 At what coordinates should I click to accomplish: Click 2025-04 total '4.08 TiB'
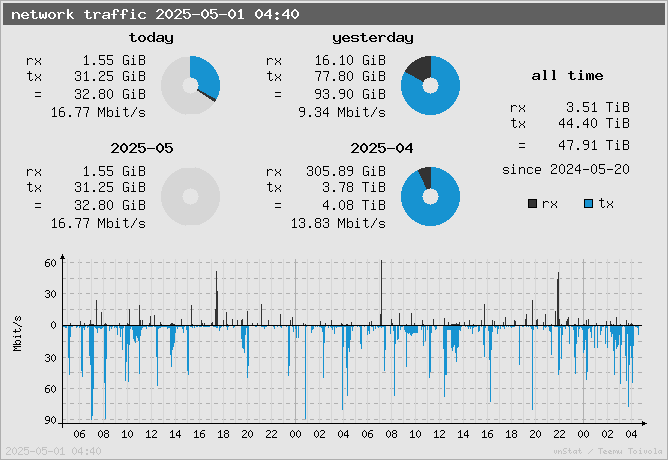point(354,205)
